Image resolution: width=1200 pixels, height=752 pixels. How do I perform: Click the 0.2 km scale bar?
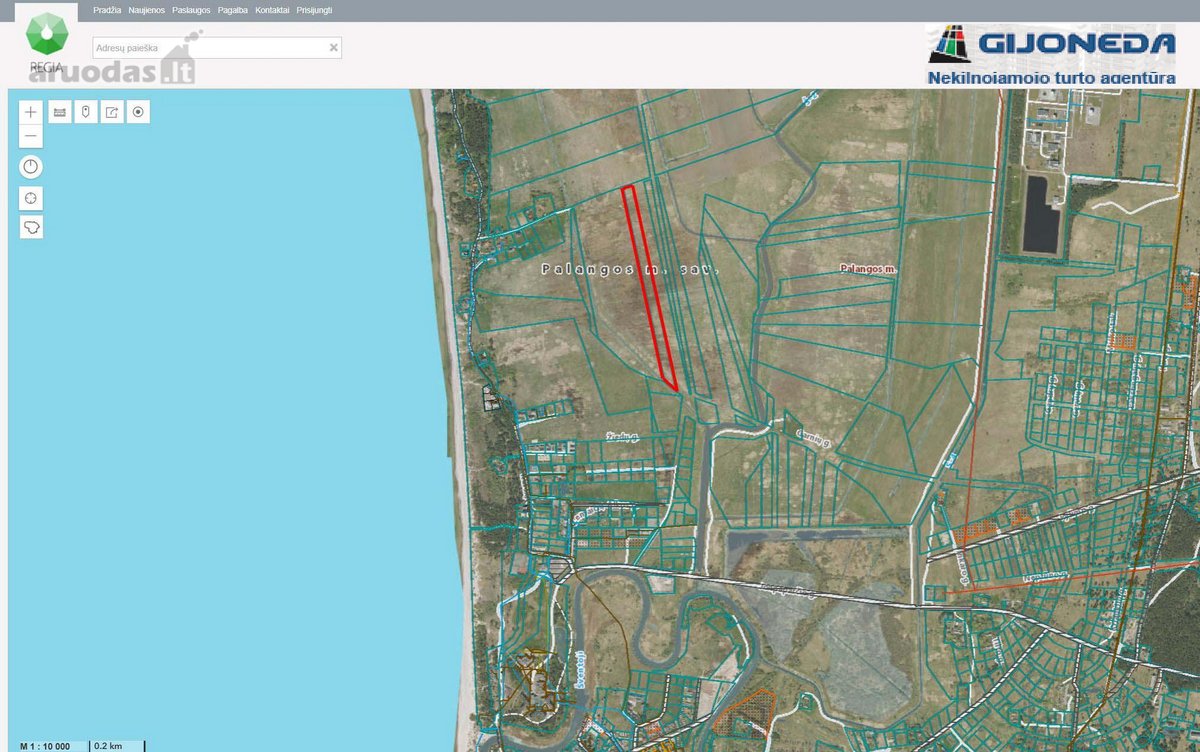point(117,746)
